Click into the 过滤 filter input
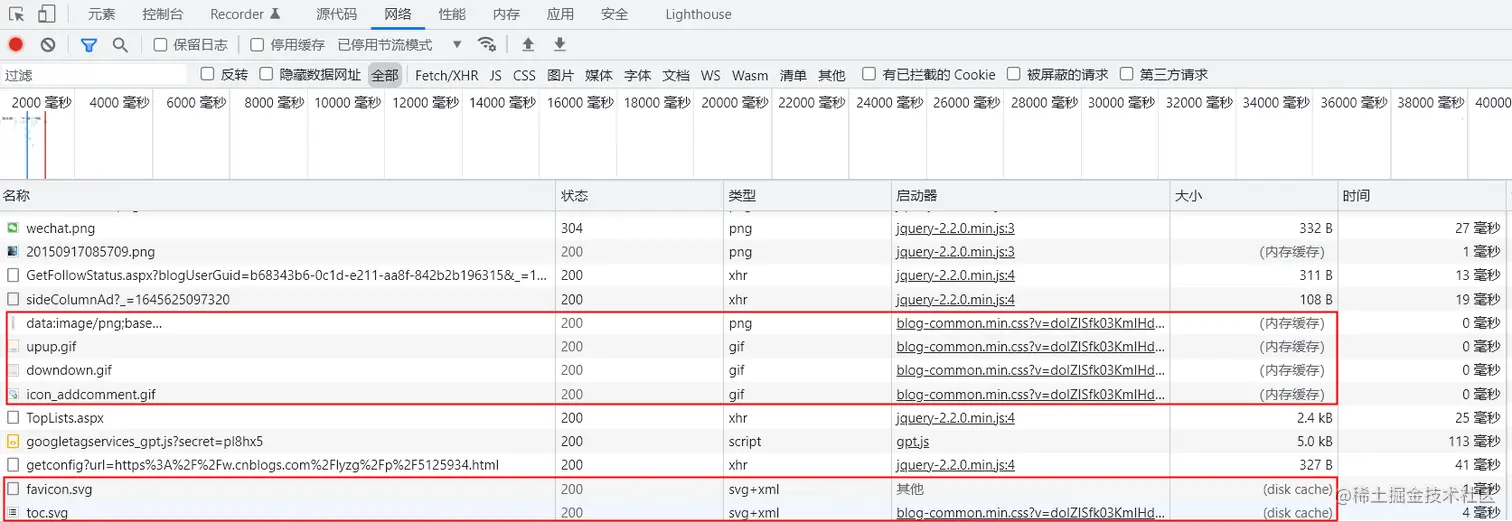 click(94, 75)
